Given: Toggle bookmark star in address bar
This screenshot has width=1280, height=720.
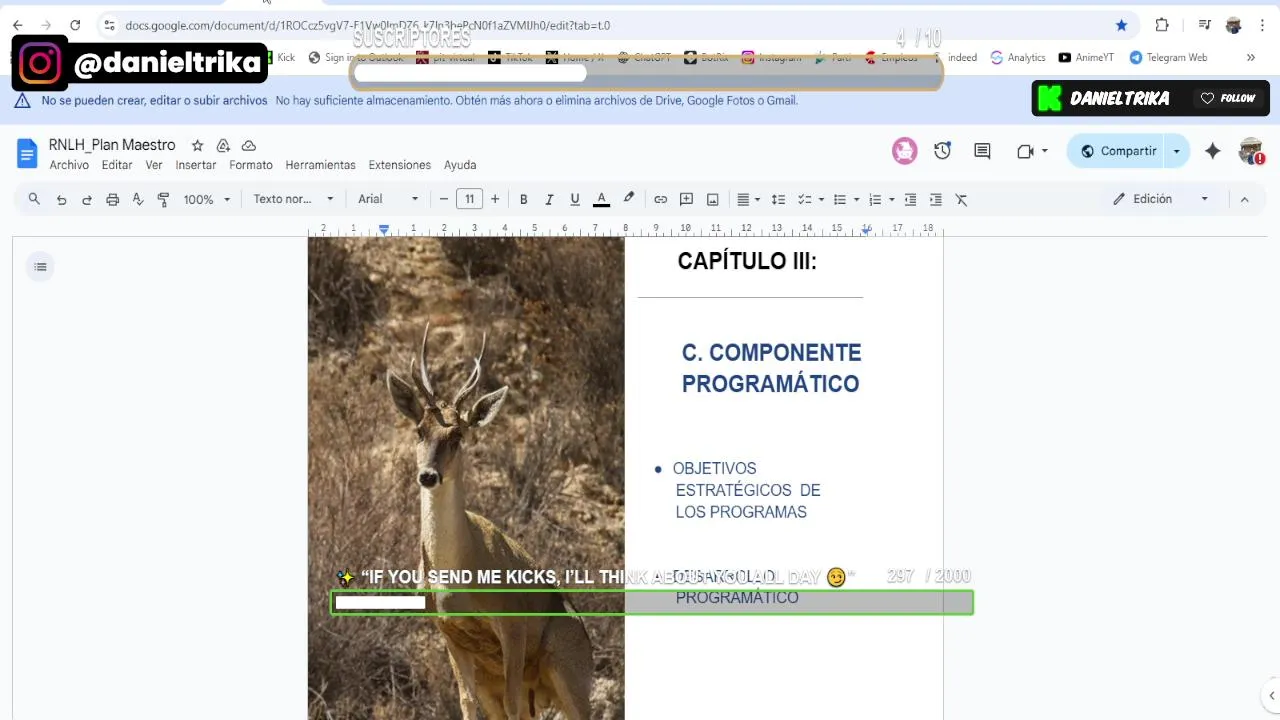Looking at the screenshot, I should pos(1122,25).
